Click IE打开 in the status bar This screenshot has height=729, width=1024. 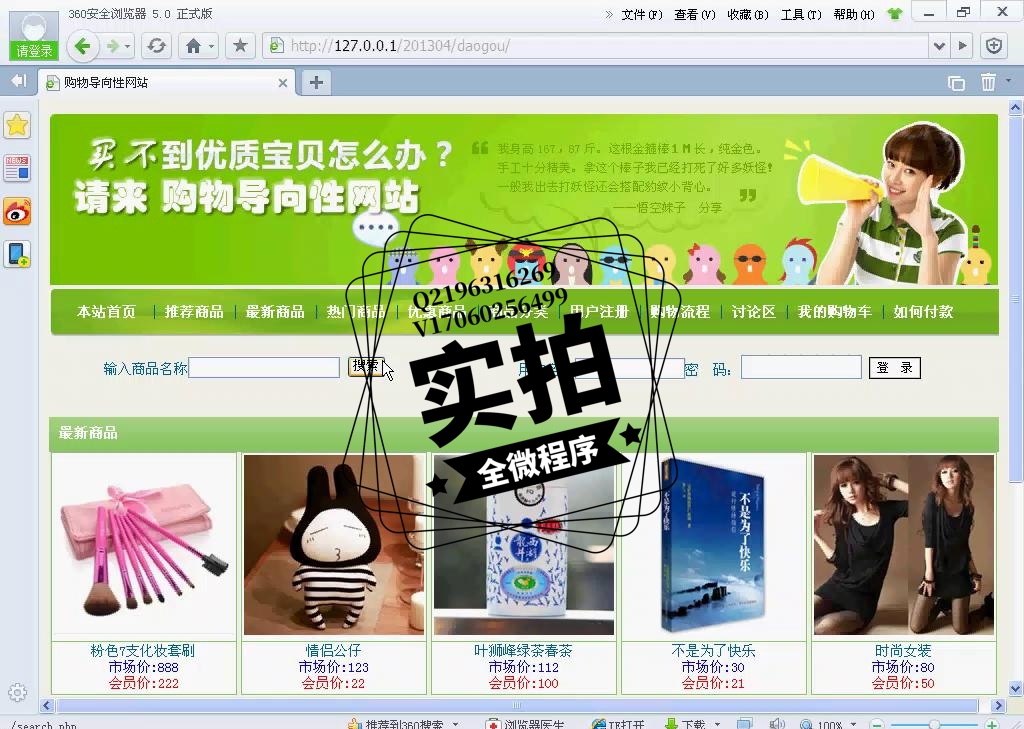618,724
